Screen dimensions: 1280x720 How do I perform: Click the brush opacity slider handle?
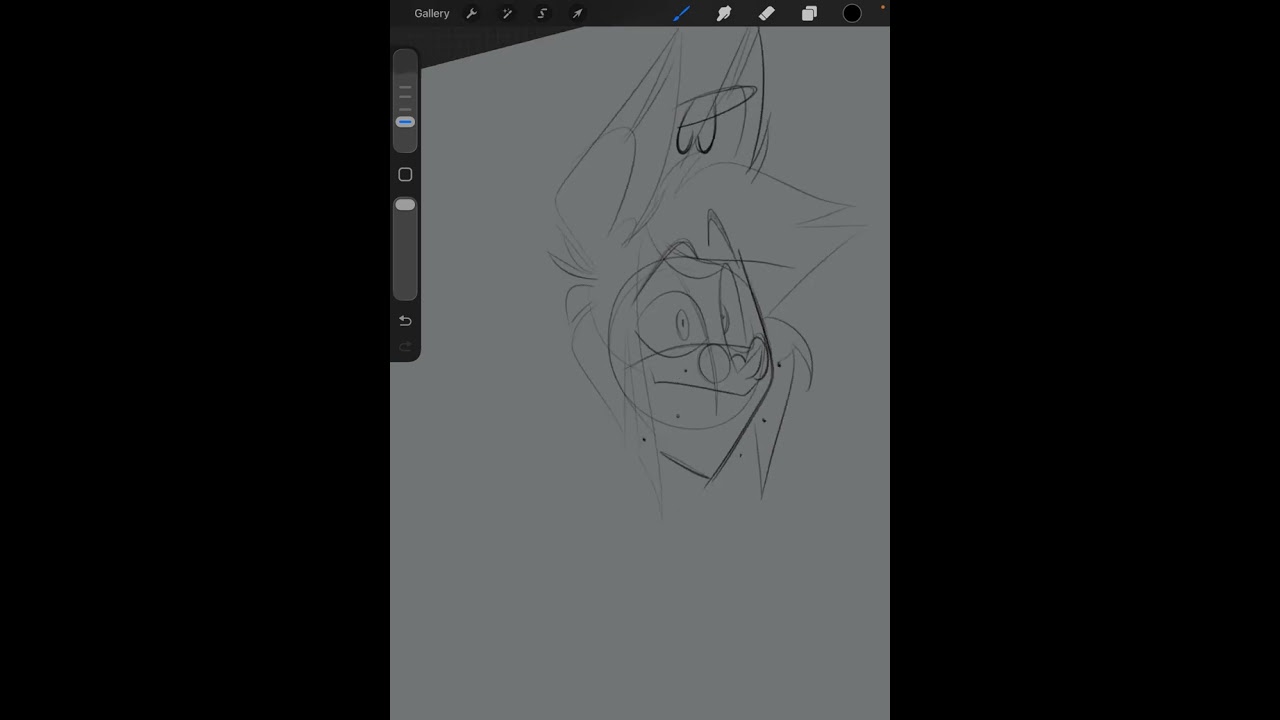coord(405,205)
